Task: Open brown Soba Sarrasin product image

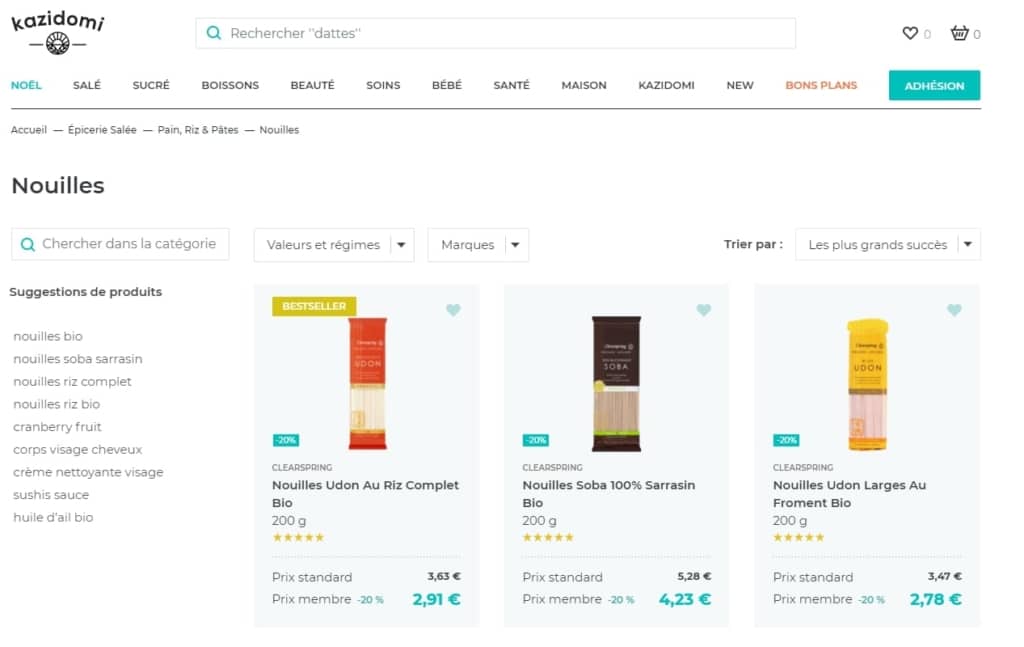Action: 616,383
